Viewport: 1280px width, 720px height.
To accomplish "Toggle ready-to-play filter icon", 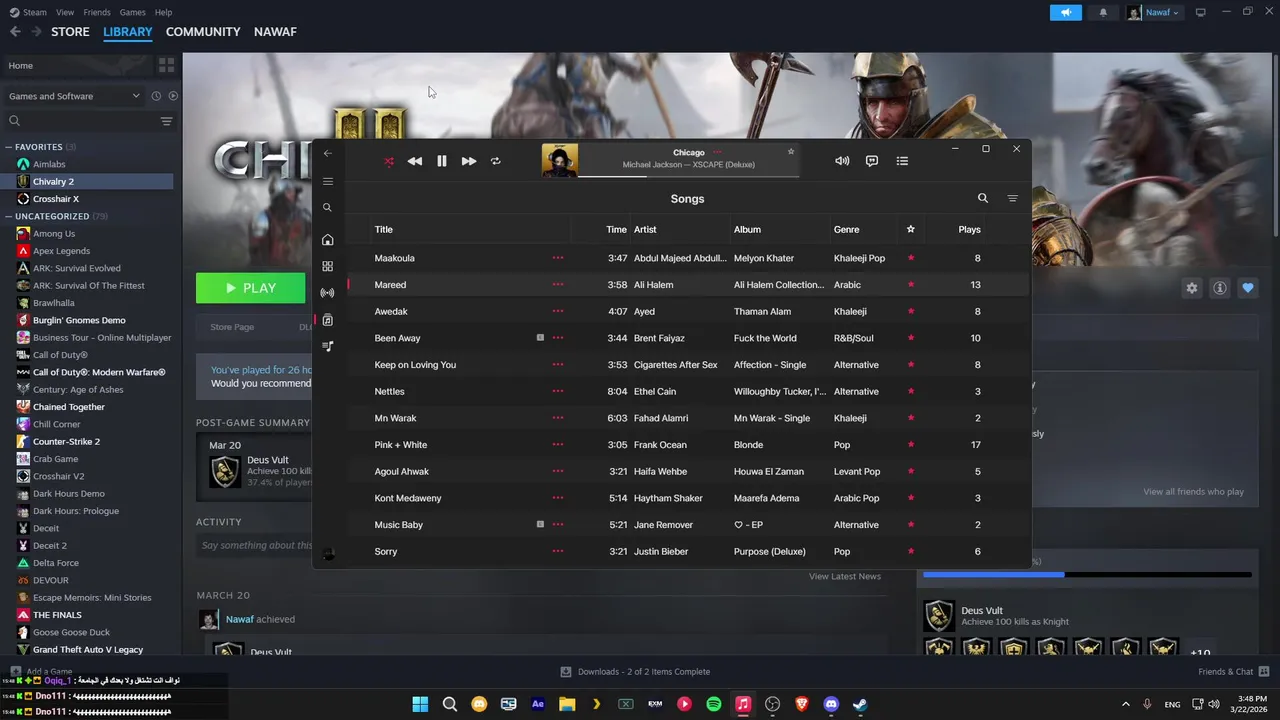I will point(173,96).
